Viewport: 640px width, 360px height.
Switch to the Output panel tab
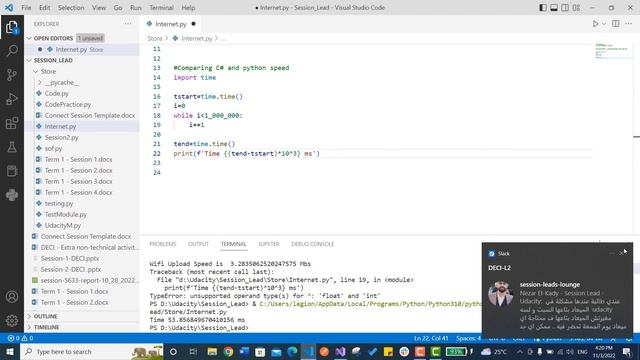tap(198, 244)
